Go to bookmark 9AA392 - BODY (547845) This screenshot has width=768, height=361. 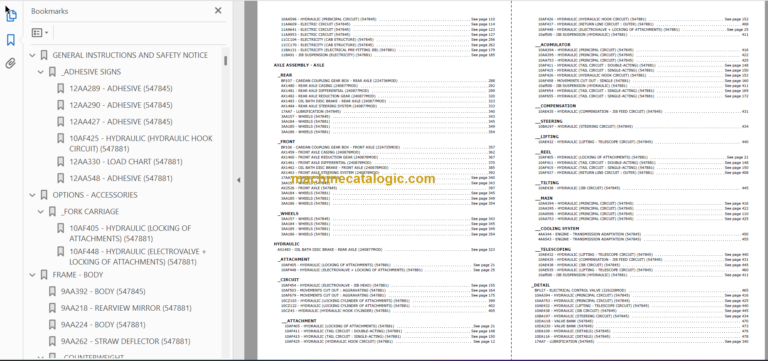coord(103,291)
